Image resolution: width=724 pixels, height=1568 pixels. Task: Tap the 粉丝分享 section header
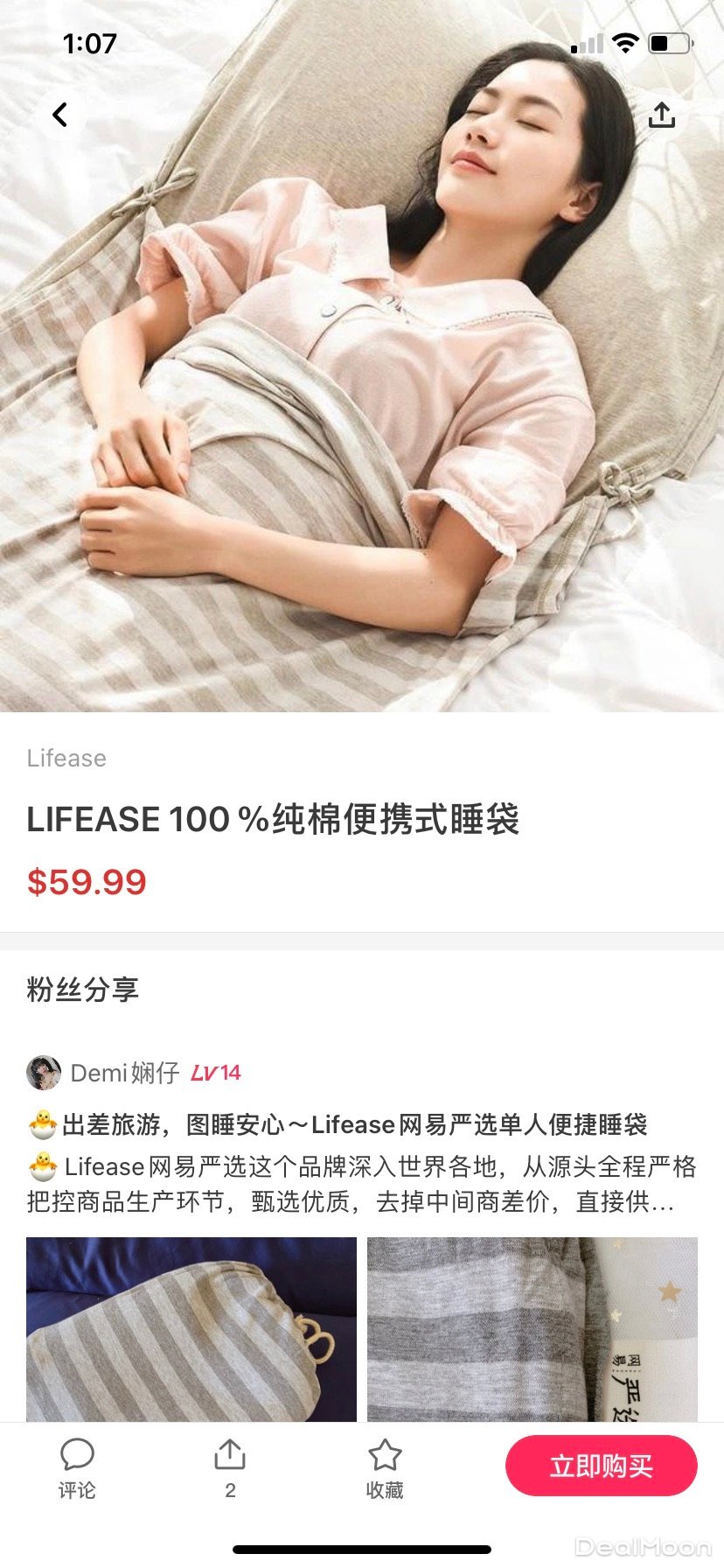pyautogui.click(x=83, y=990)
